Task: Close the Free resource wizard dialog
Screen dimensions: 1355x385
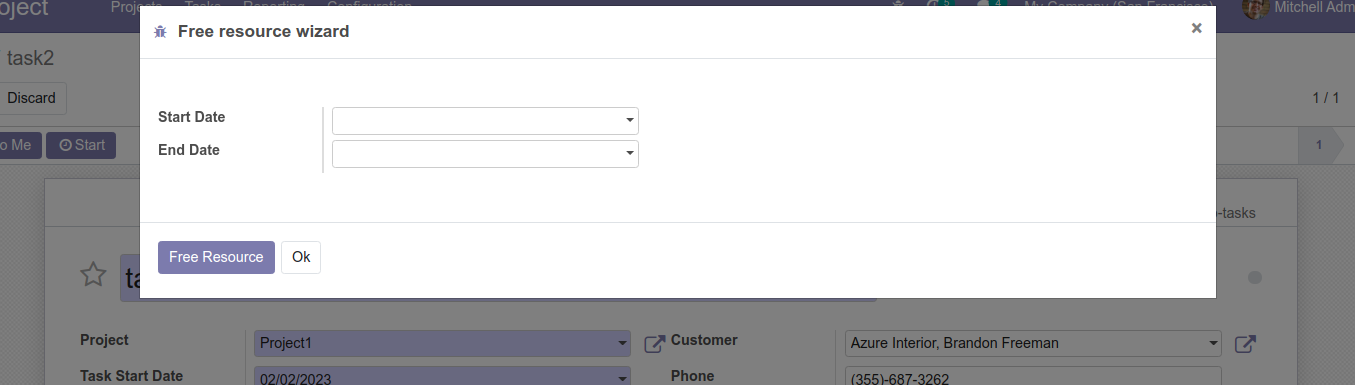Action: coord(1196,28)
